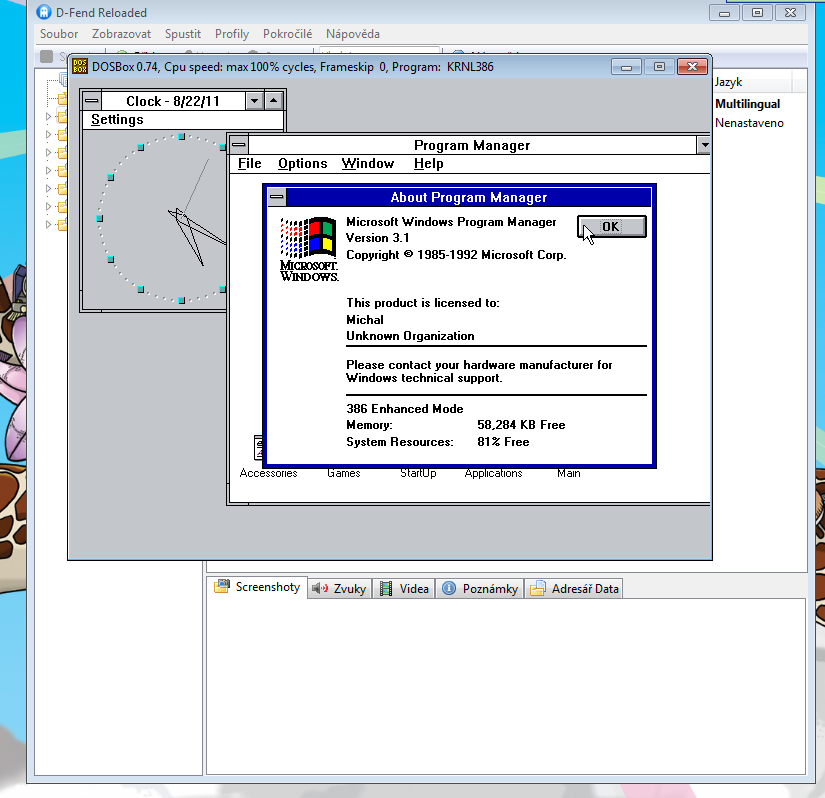
Task: Select the Multilingual value under Jazyk
Action: tap(747, 104)
